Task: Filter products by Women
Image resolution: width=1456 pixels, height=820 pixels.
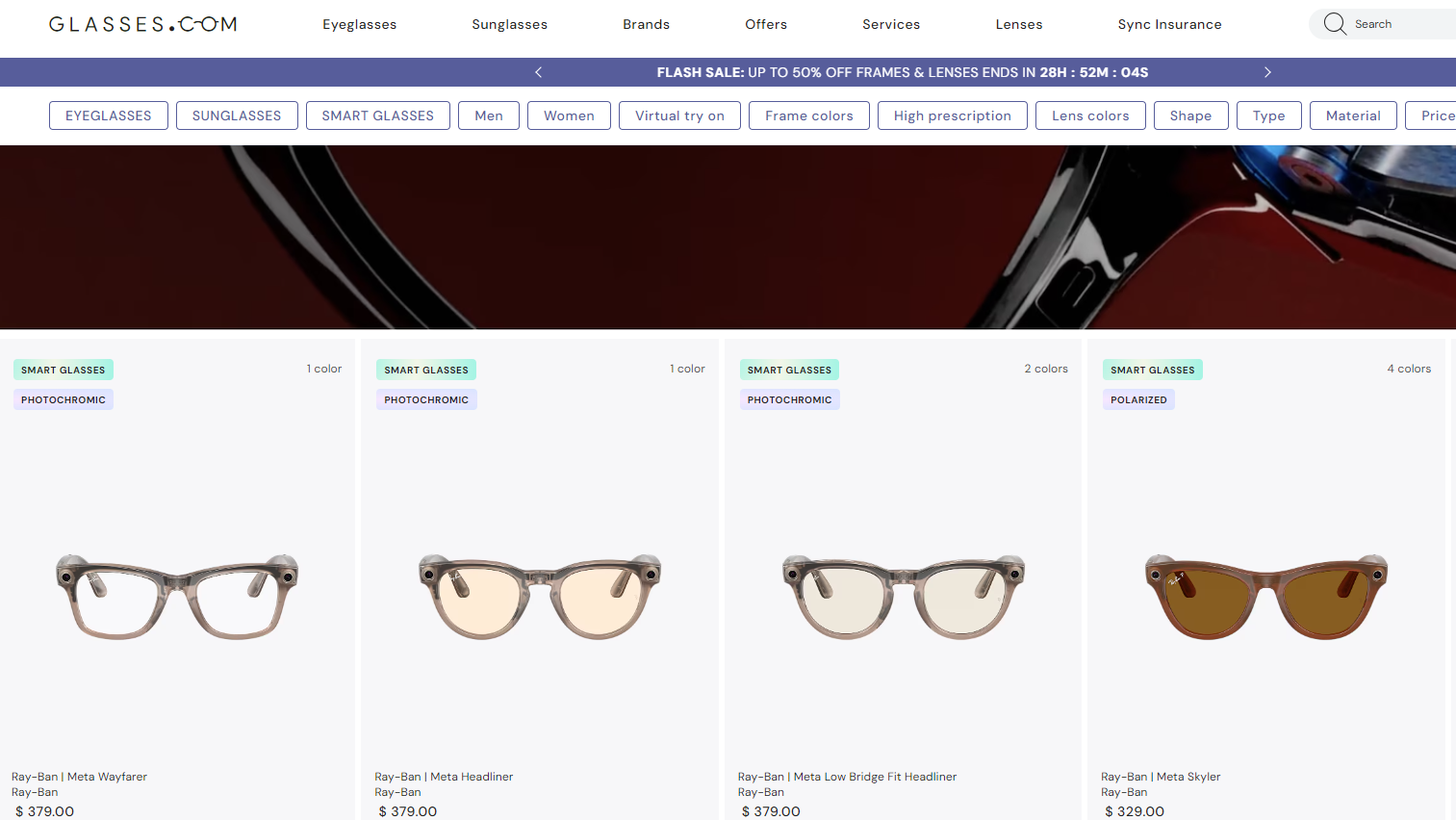Action: tap(569, 115)
